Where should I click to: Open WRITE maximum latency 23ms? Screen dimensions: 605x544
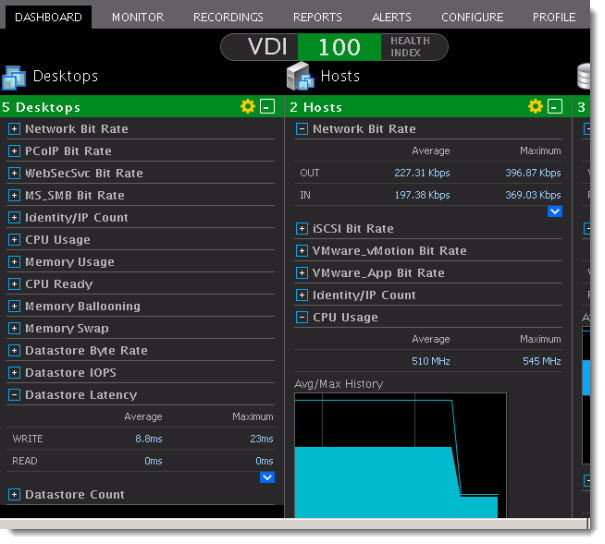click(262, 439)
